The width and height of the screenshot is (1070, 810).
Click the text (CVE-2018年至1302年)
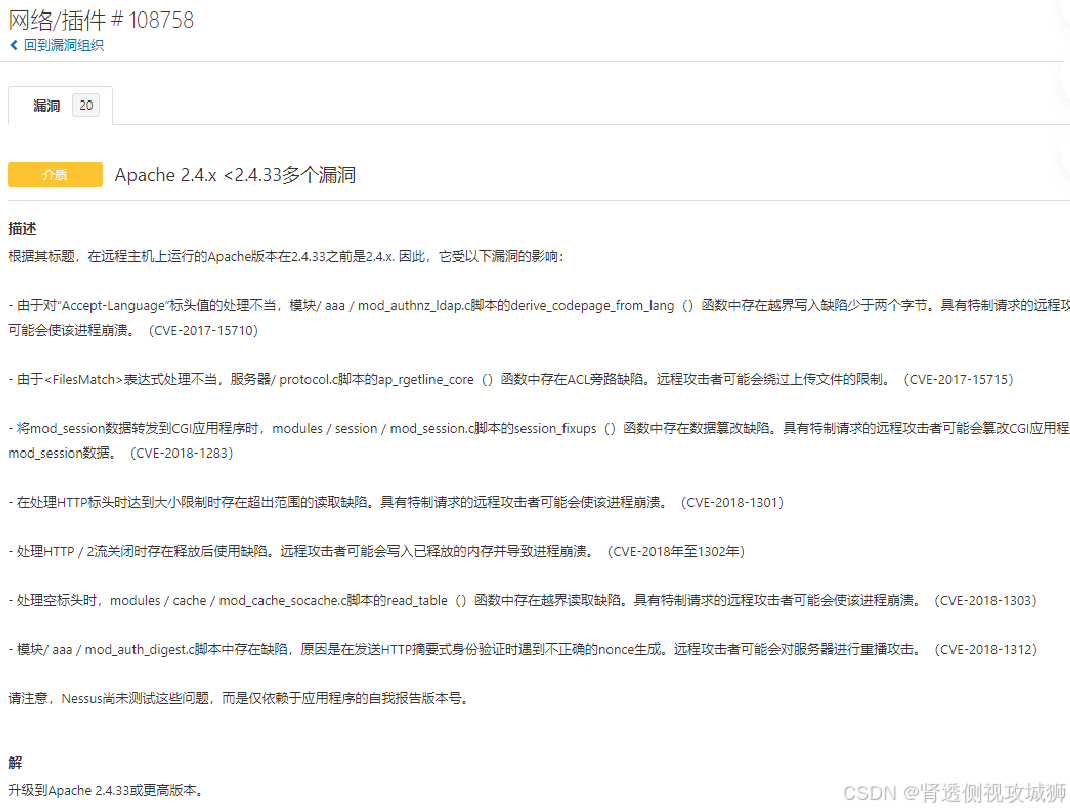[x=676, y=551]
